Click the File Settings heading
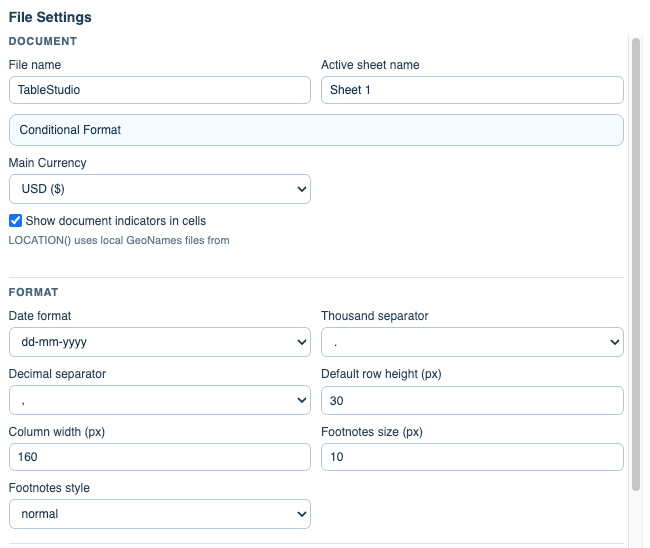 point(50,17)
